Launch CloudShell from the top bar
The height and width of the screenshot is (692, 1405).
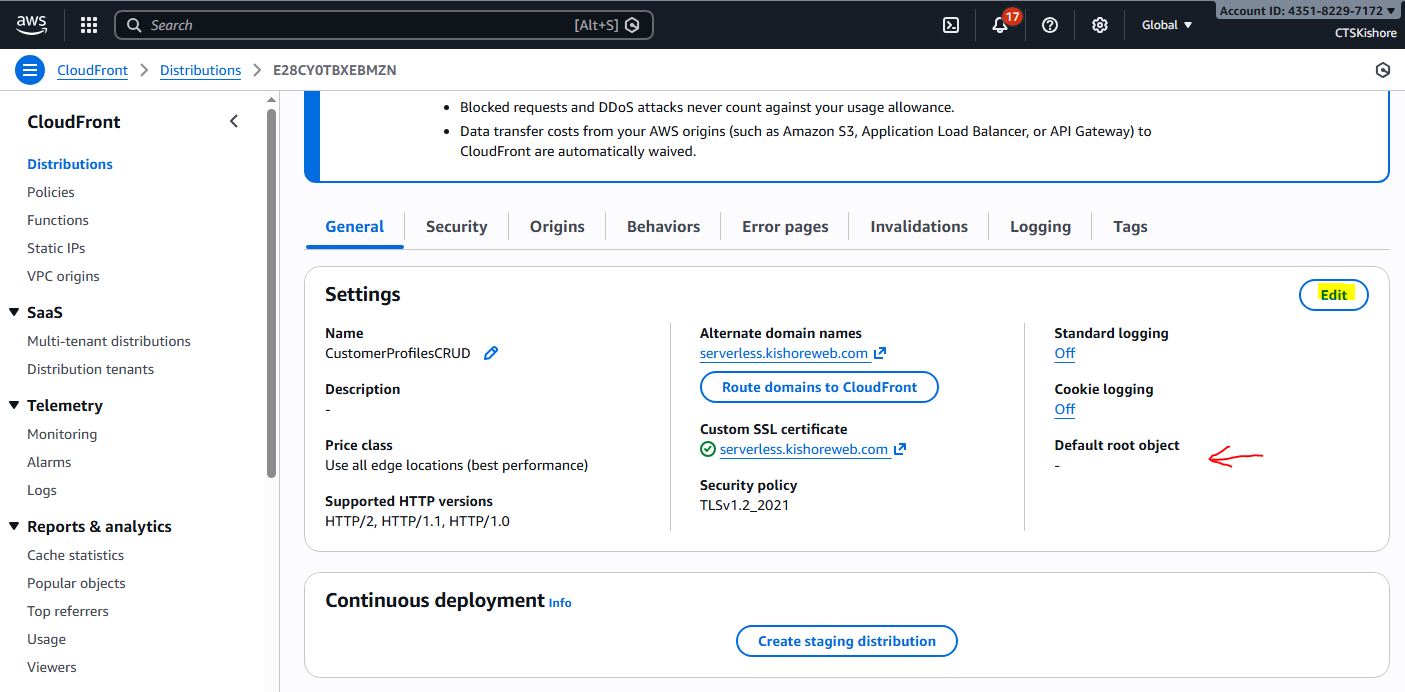click(x=951, y=25)
